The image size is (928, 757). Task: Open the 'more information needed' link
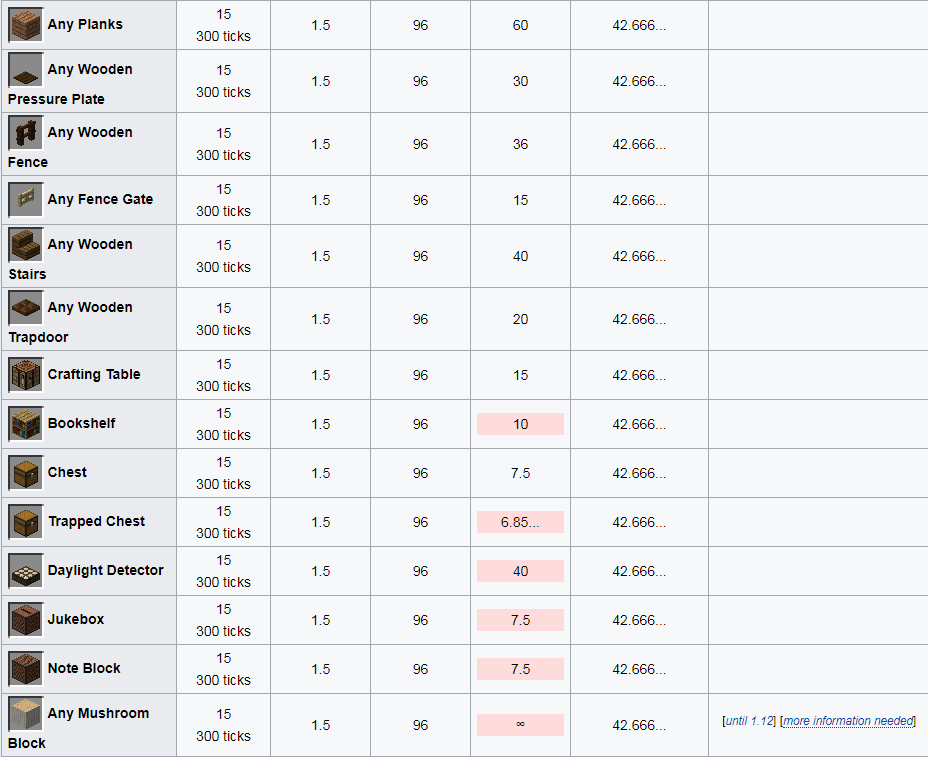pyautogui.click(x=848, y=721)
